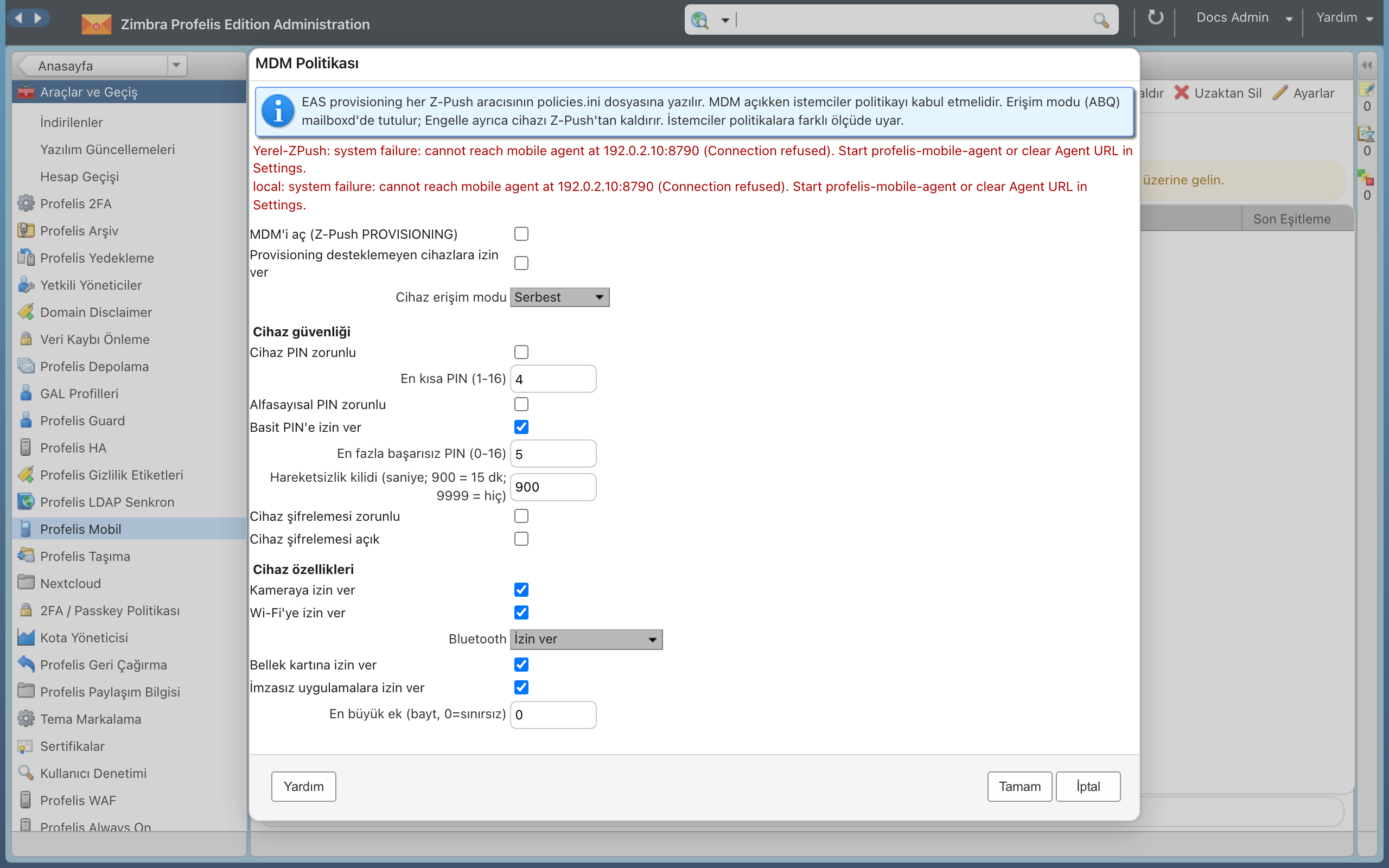The width and height of the screenshot is (1389, 868).
Task: Click the Tamam button
Action: coord(1020,786)
